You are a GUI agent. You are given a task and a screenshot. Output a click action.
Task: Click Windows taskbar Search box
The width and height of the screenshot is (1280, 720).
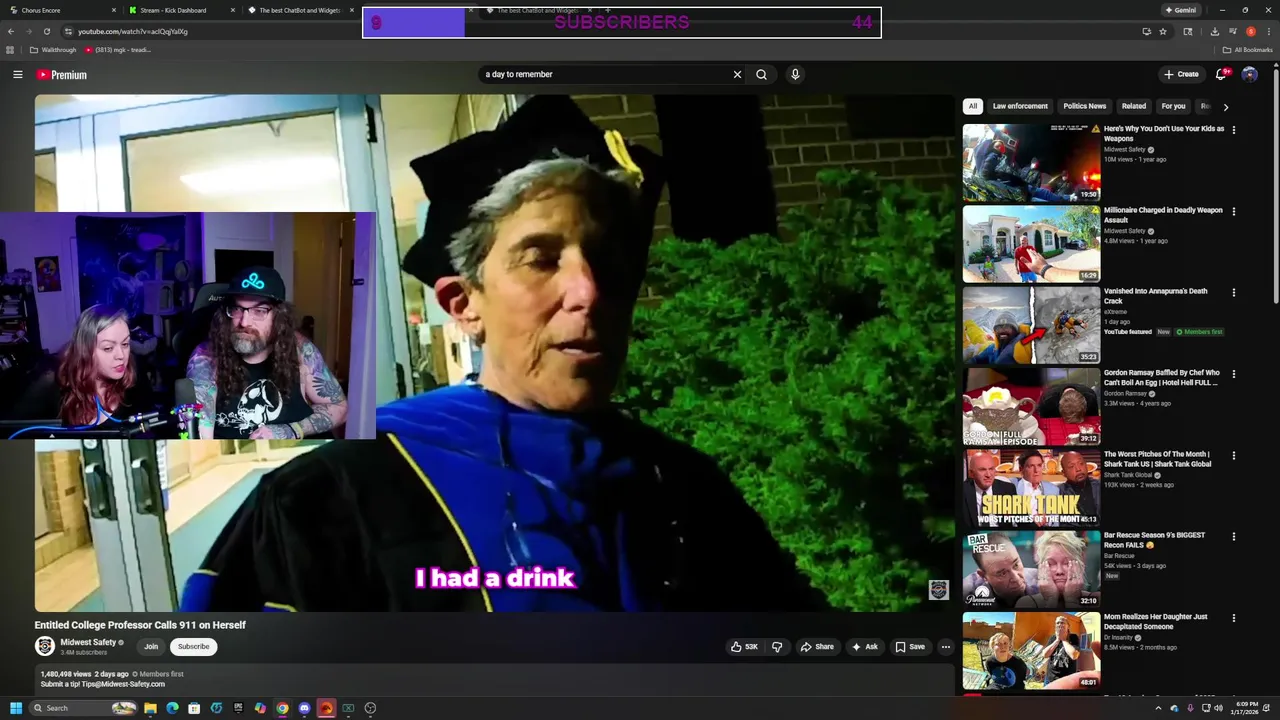83,708
